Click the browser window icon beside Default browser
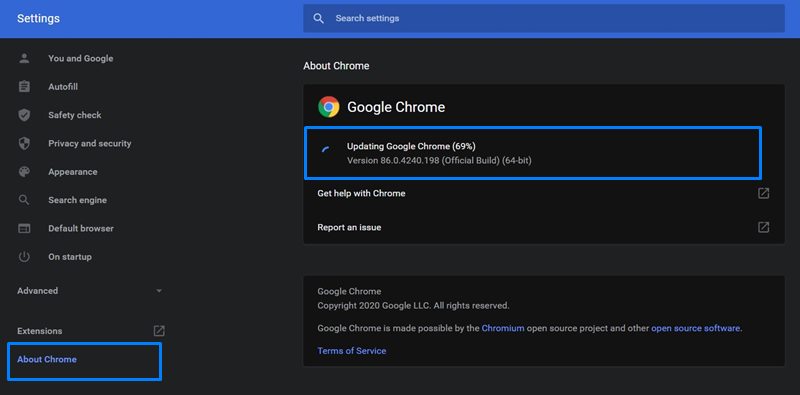This screenshot has height=395, width=800. (x=24, y=229)
